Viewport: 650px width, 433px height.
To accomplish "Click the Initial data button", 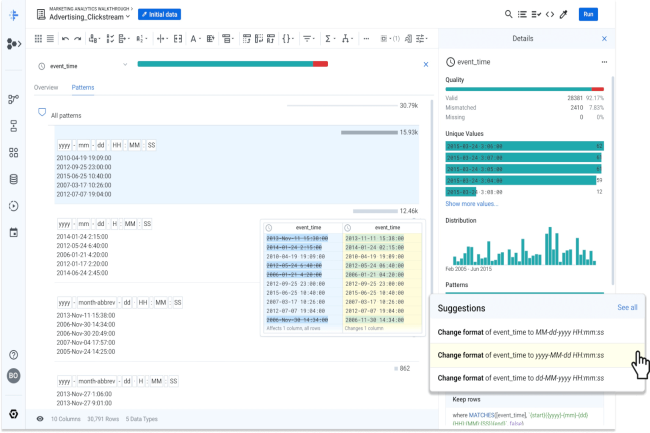I will pos(160,15).
